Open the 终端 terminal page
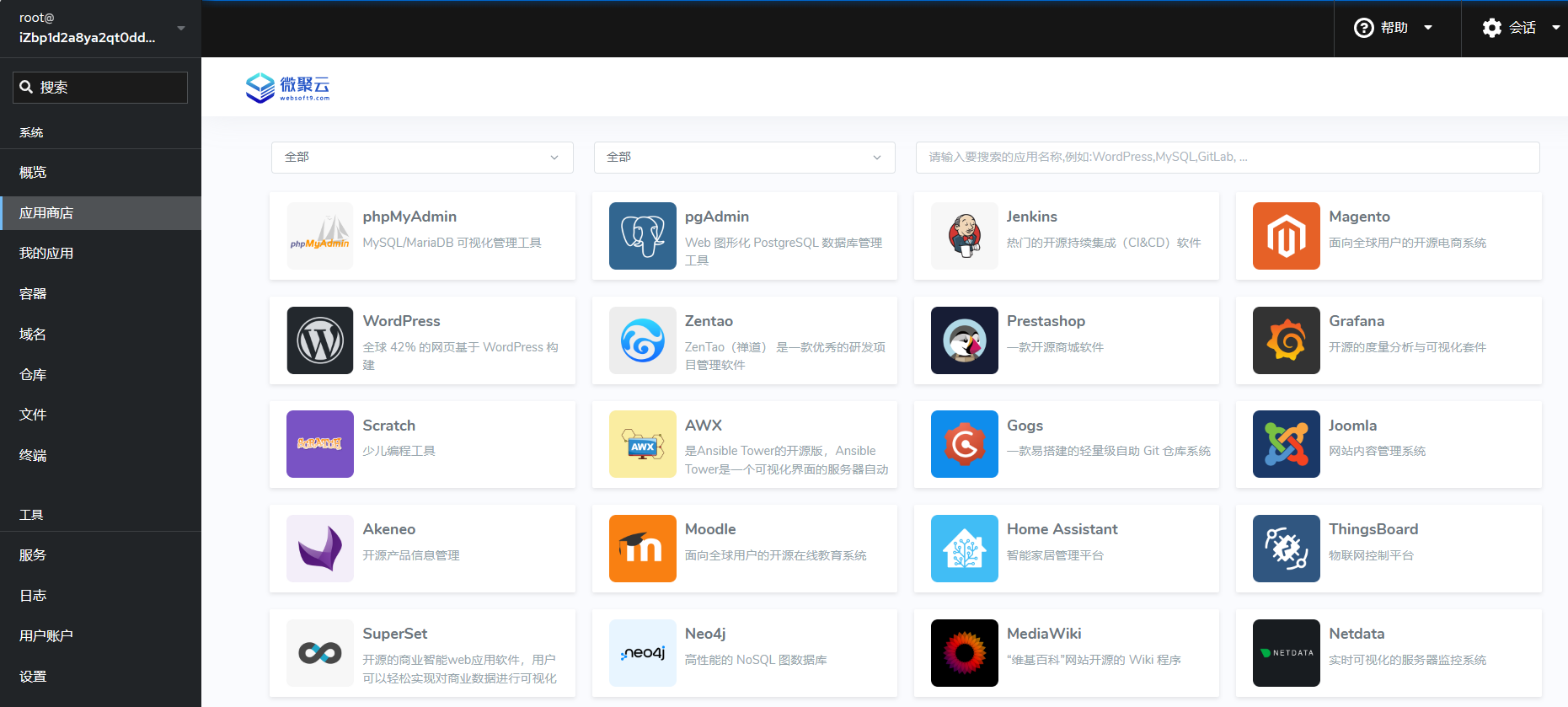 tap(33, 456)
